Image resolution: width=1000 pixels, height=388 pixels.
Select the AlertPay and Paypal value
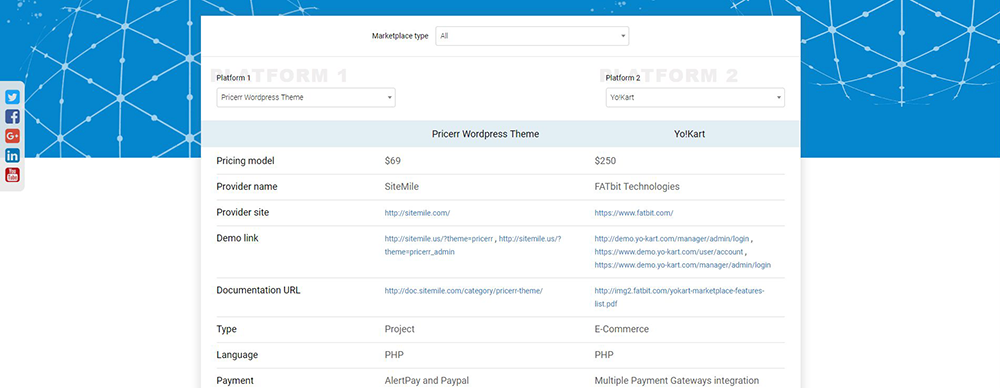(427, 380)
